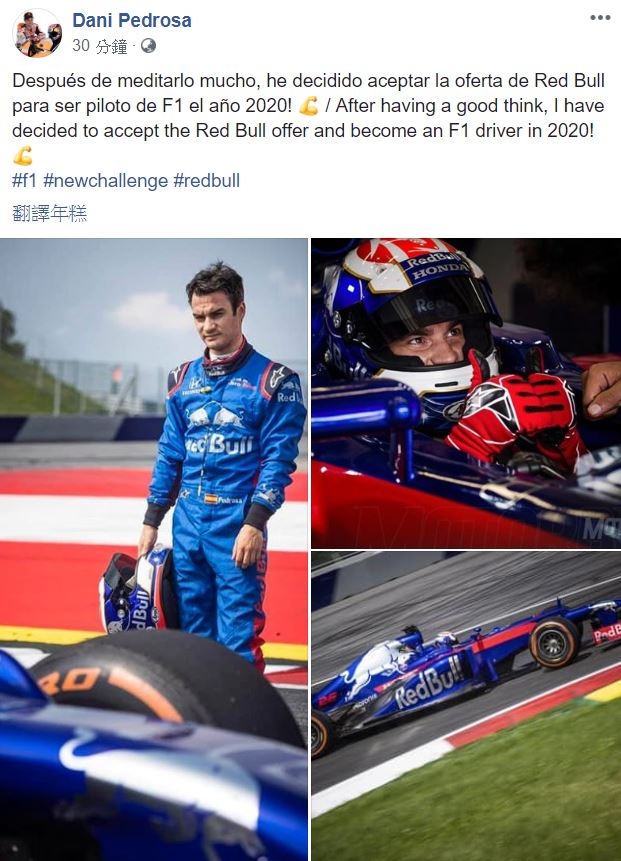This screenshot has width=621, height=861.
Task: Open the #redbull hashtag
Action: [206, 181]
